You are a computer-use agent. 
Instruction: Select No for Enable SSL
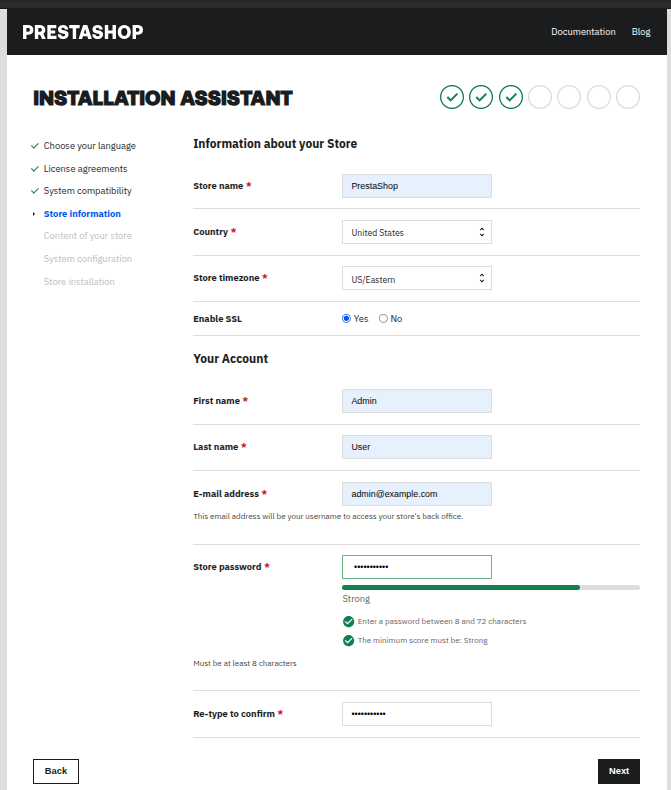[x=383, y=319]
